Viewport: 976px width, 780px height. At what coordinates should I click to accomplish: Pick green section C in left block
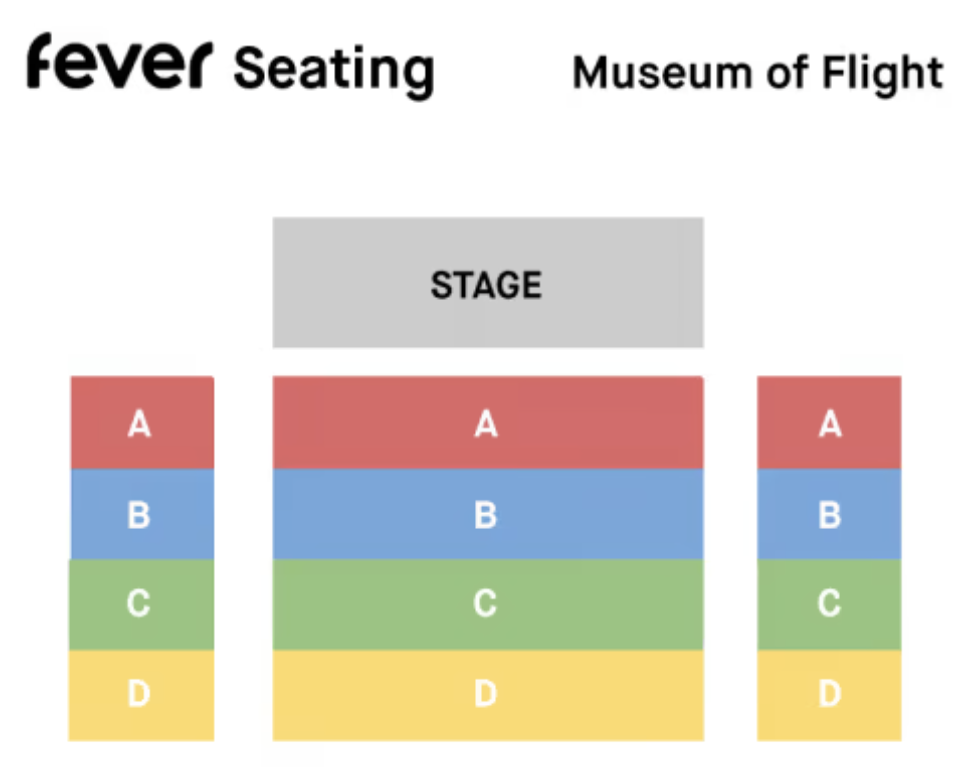(141, 604)
